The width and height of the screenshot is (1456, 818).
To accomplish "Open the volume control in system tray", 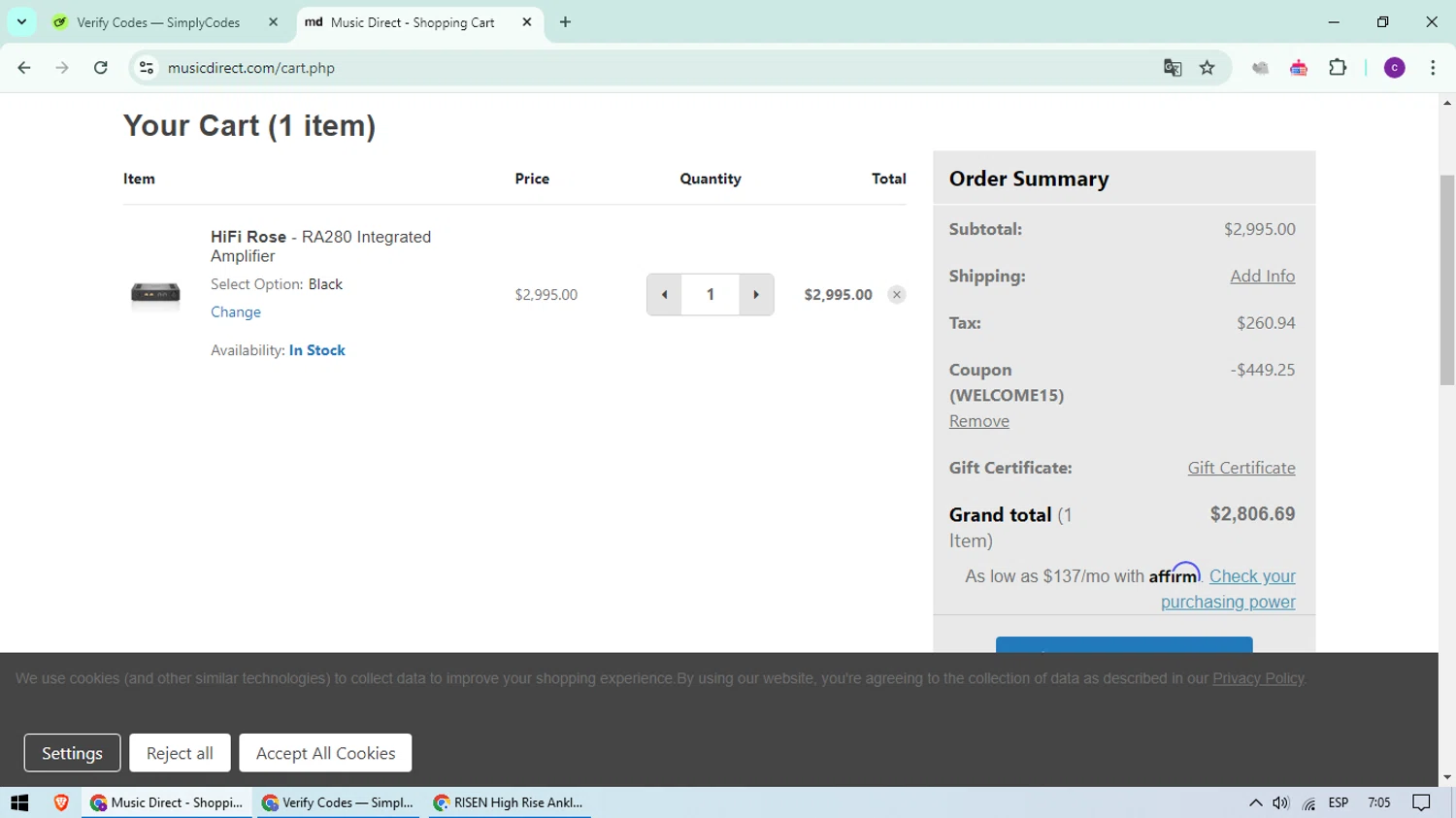I will 1281,802.
